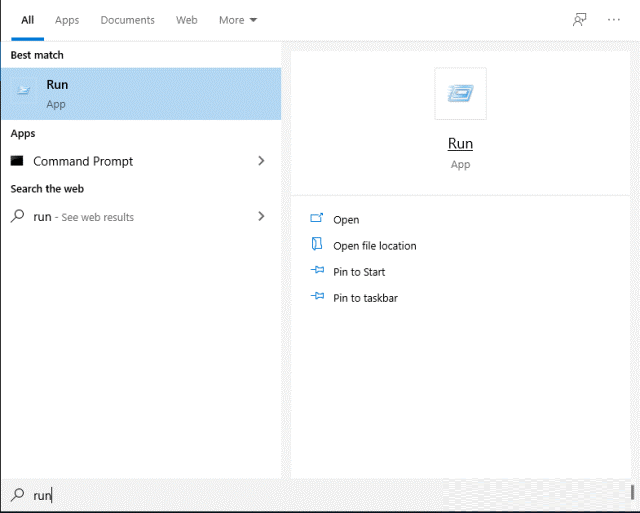
Task: Expand the More dropdown
Action: point(238,20)
